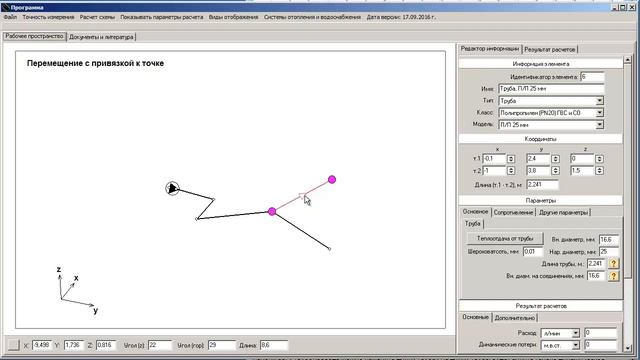Select the pump symbol at the pipeline start
The image size is (640, 360).
(x=172, y=188)
